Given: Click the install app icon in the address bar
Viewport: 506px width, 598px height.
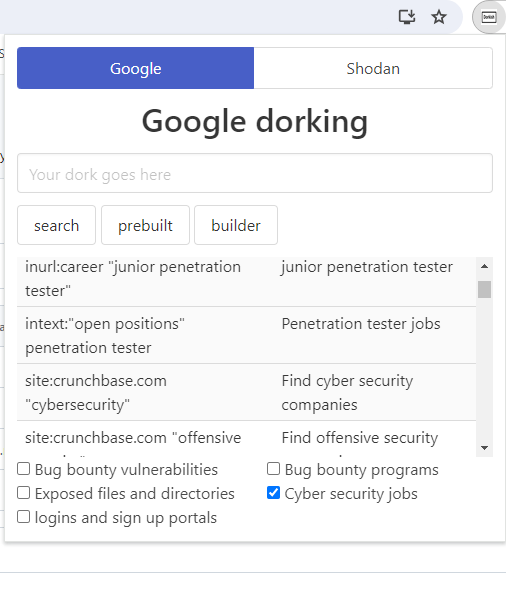Looking at the screenshot, I should (407, 17).
